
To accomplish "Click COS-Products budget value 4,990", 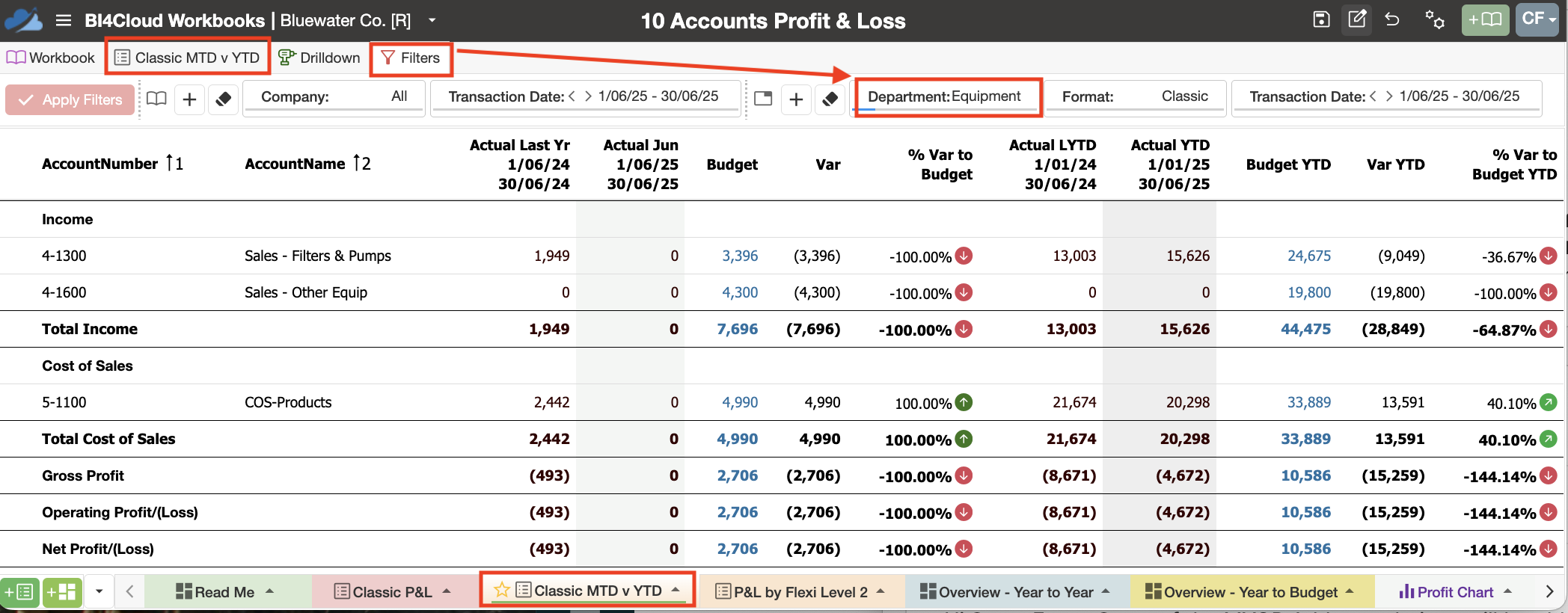I will click(740, 402).
